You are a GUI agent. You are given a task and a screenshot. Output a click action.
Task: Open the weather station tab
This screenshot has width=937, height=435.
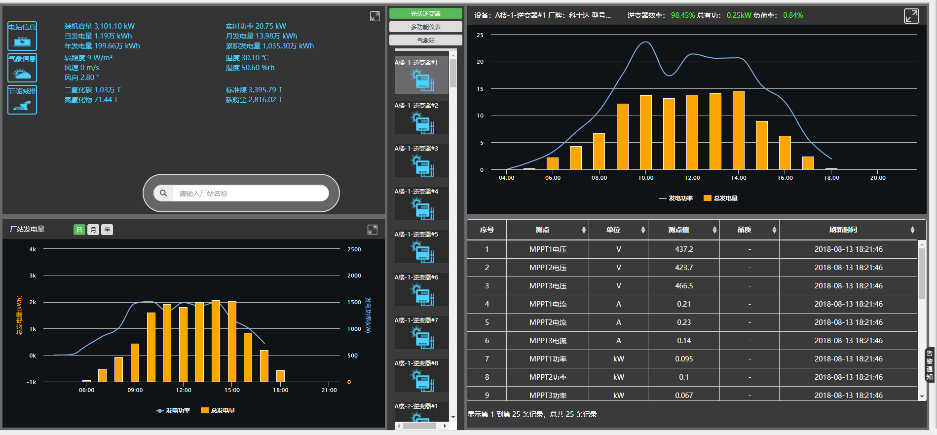425,40
